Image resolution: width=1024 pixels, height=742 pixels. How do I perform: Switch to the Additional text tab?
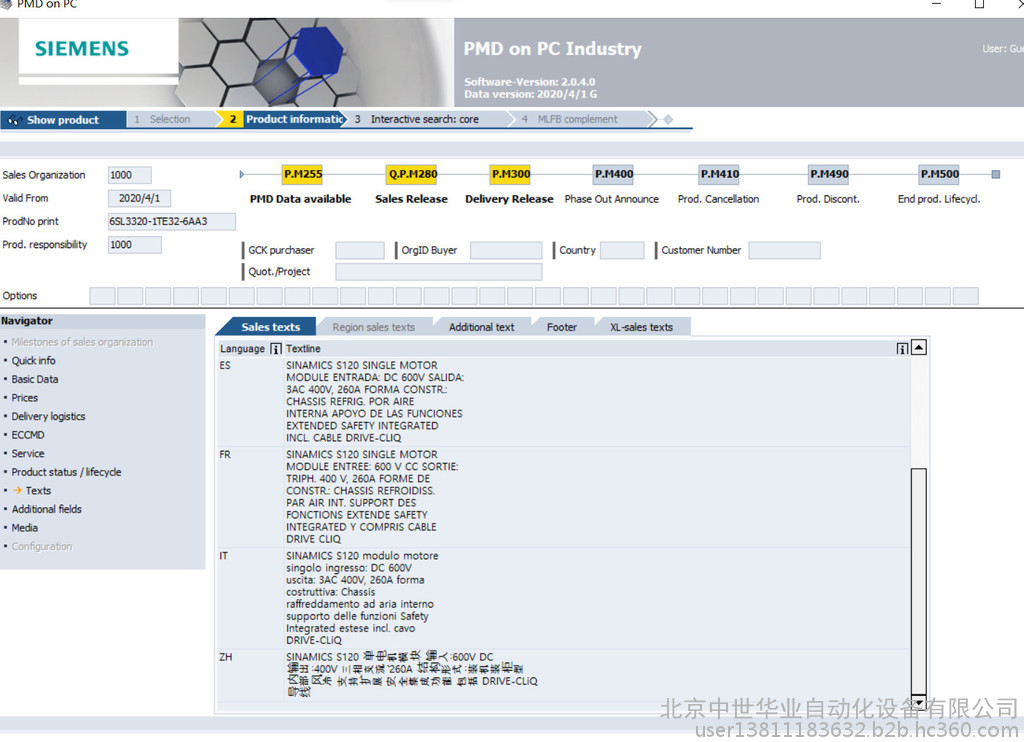click(481, 327)
